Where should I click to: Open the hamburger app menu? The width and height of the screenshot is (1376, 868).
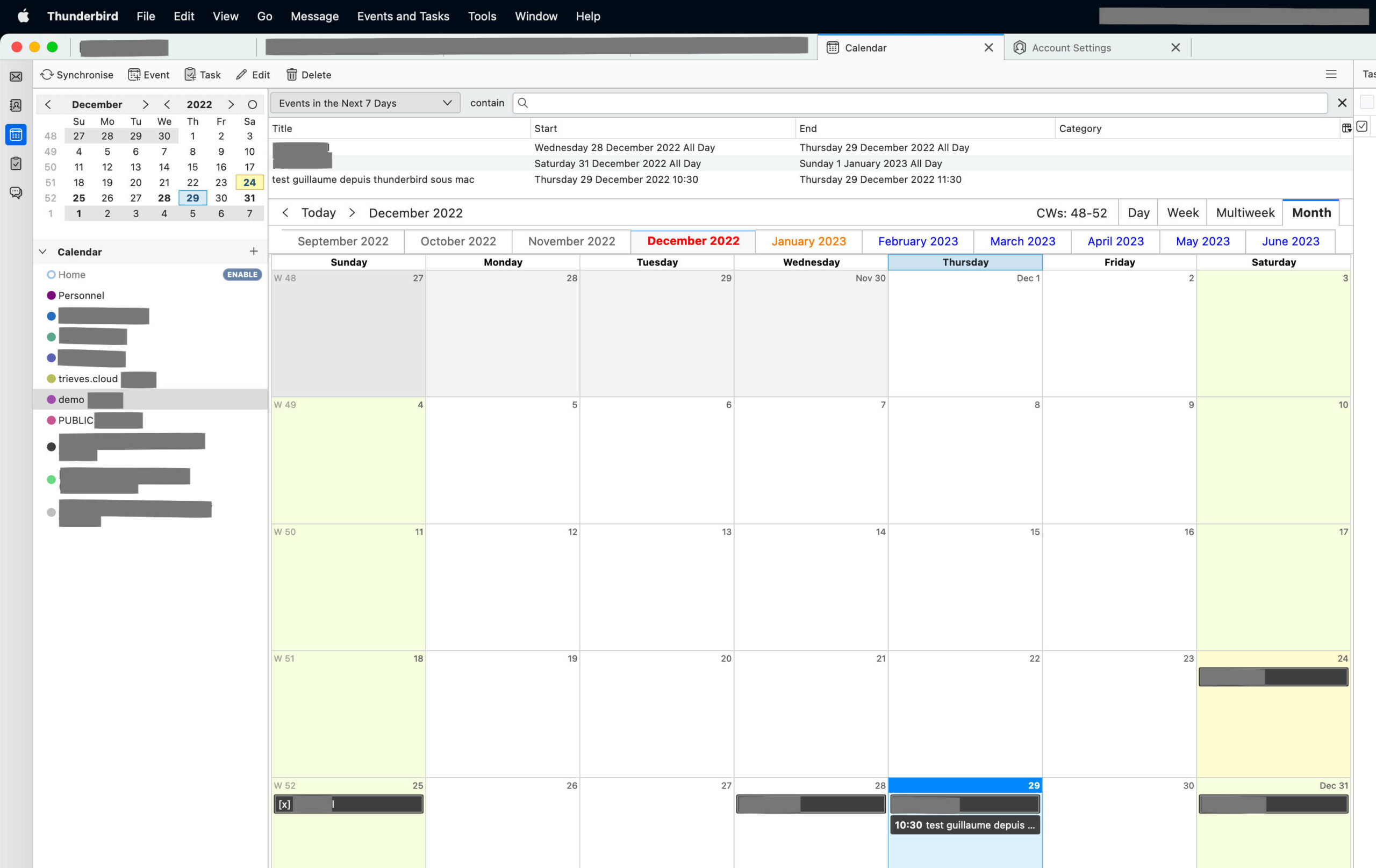[x=1331, y=74]
